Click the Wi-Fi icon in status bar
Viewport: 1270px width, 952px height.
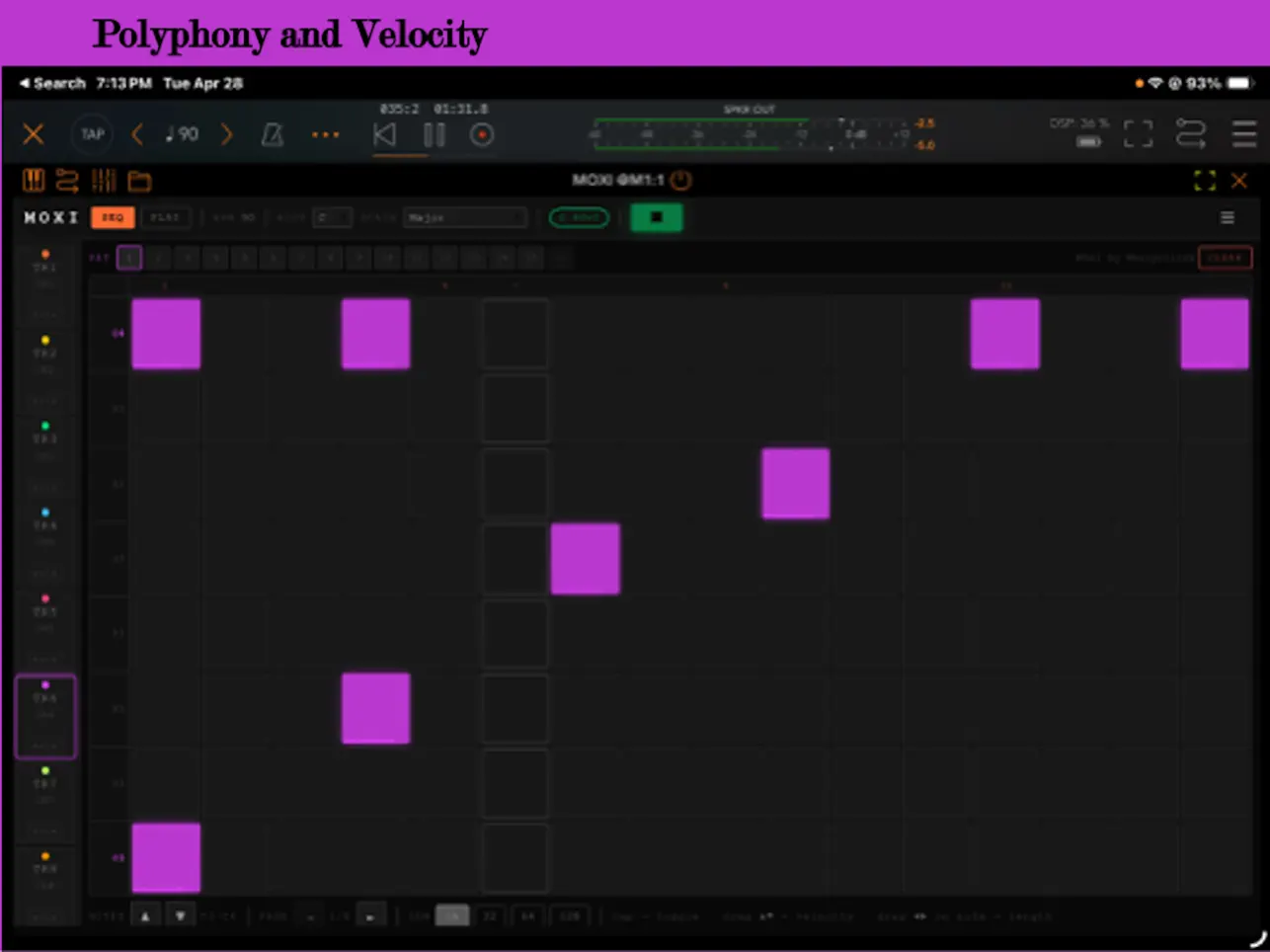coord(1154,84)
